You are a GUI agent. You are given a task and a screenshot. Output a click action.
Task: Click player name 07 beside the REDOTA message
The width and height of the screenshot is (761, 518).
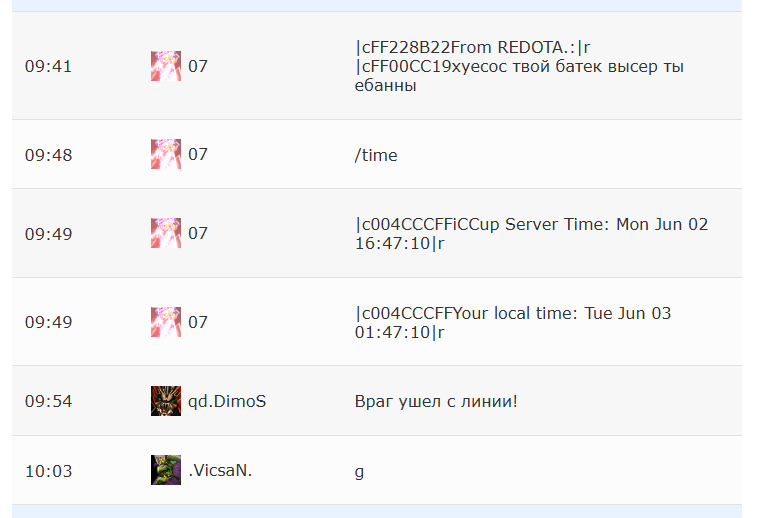pyautogui.click(x=198, y=66)
